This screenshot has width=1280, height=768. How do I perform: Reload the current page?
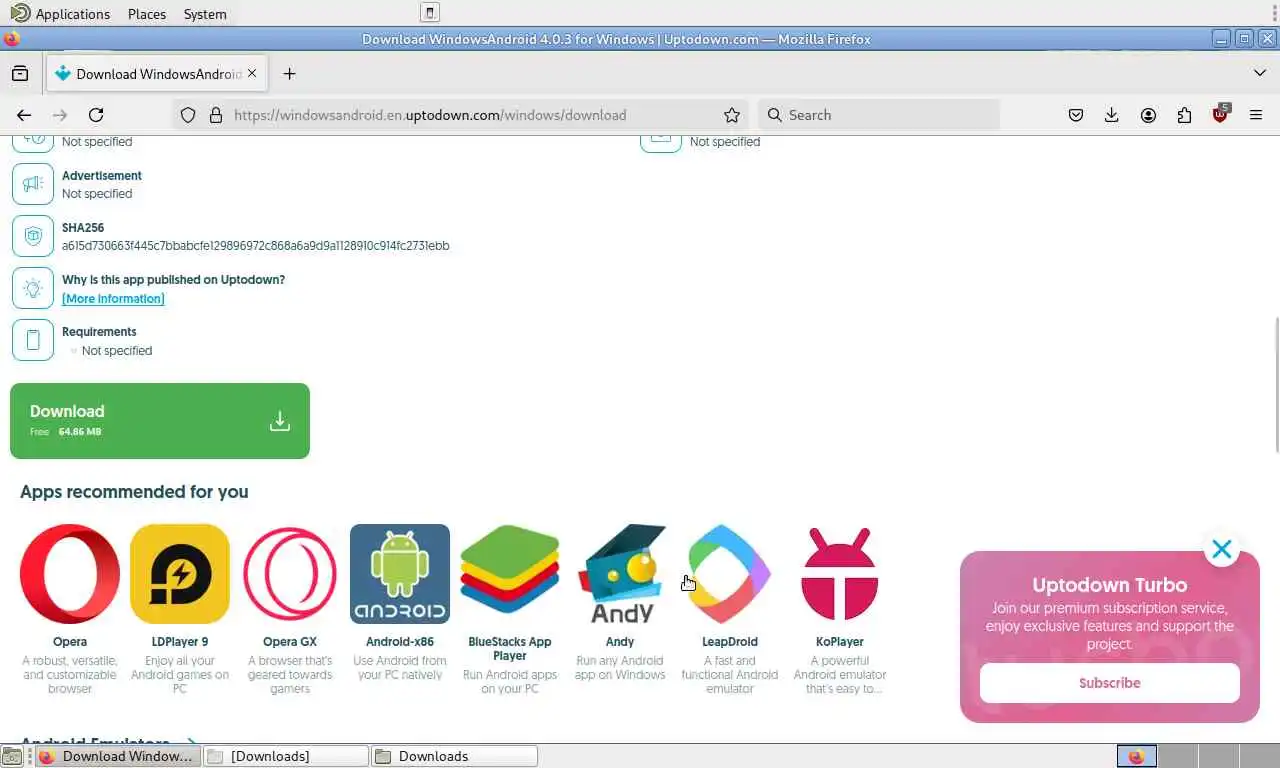tap(96, 115)
